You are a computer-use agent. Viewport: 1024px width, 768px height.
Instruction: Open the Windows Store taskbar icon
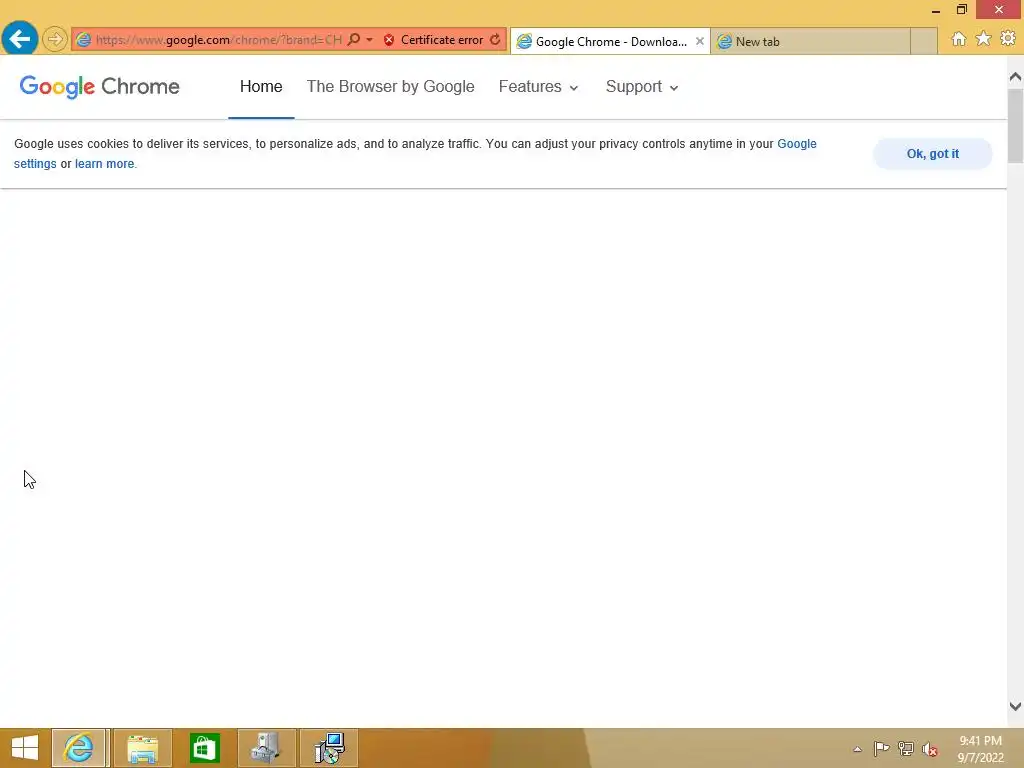(x=204, y=748)
